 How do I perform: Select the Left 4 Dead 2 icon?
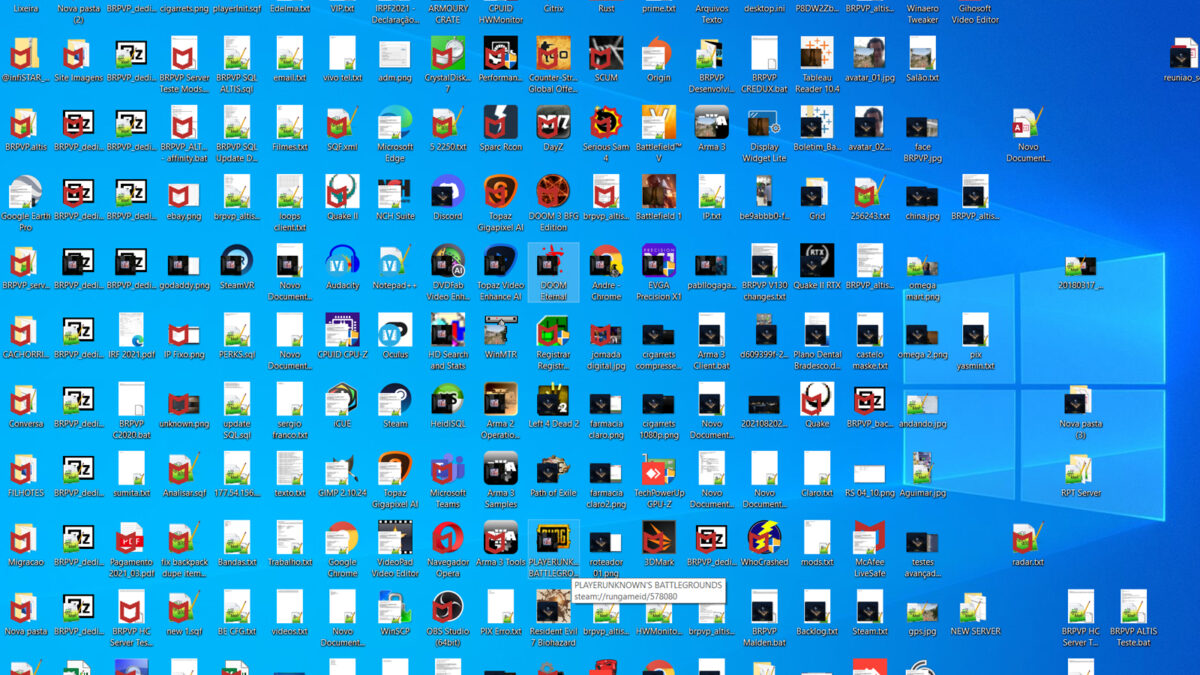tap(553, 399)
